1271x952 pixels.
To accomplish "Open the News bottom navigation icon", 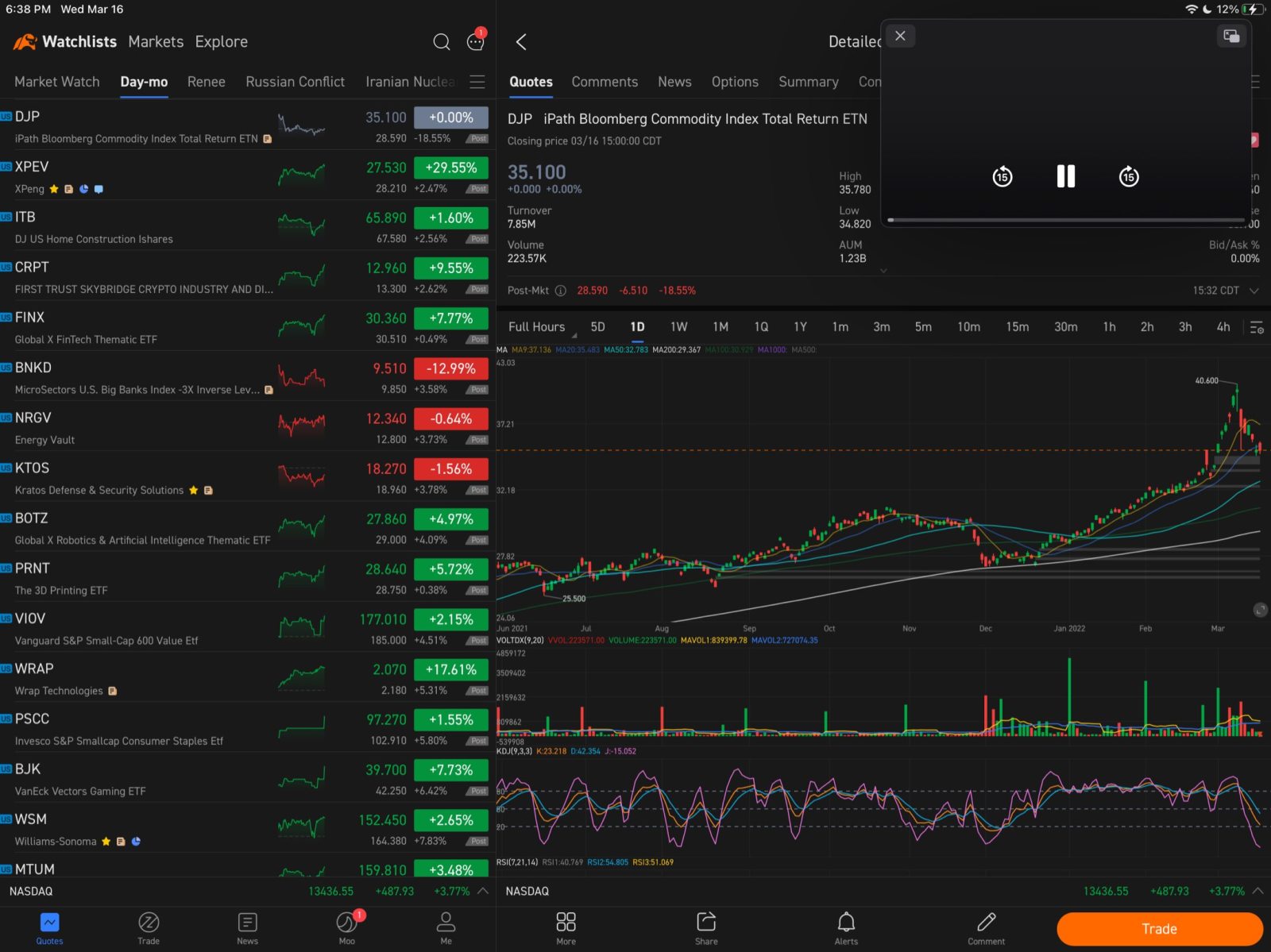I will click(247, 928).
